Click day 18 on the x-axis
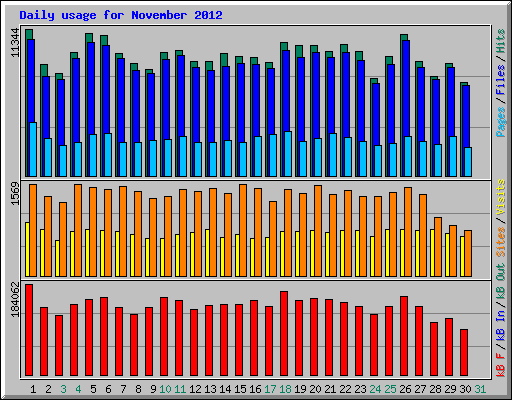This screenshot has height=400, width=512. click(285, 389)
